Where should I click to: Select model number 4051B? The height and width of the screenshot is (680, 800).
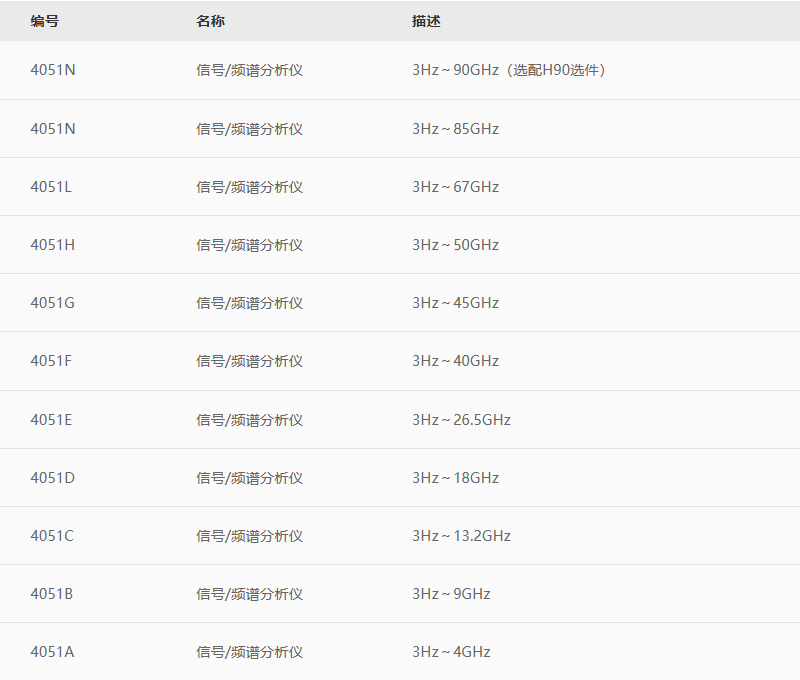coord(52,594)
